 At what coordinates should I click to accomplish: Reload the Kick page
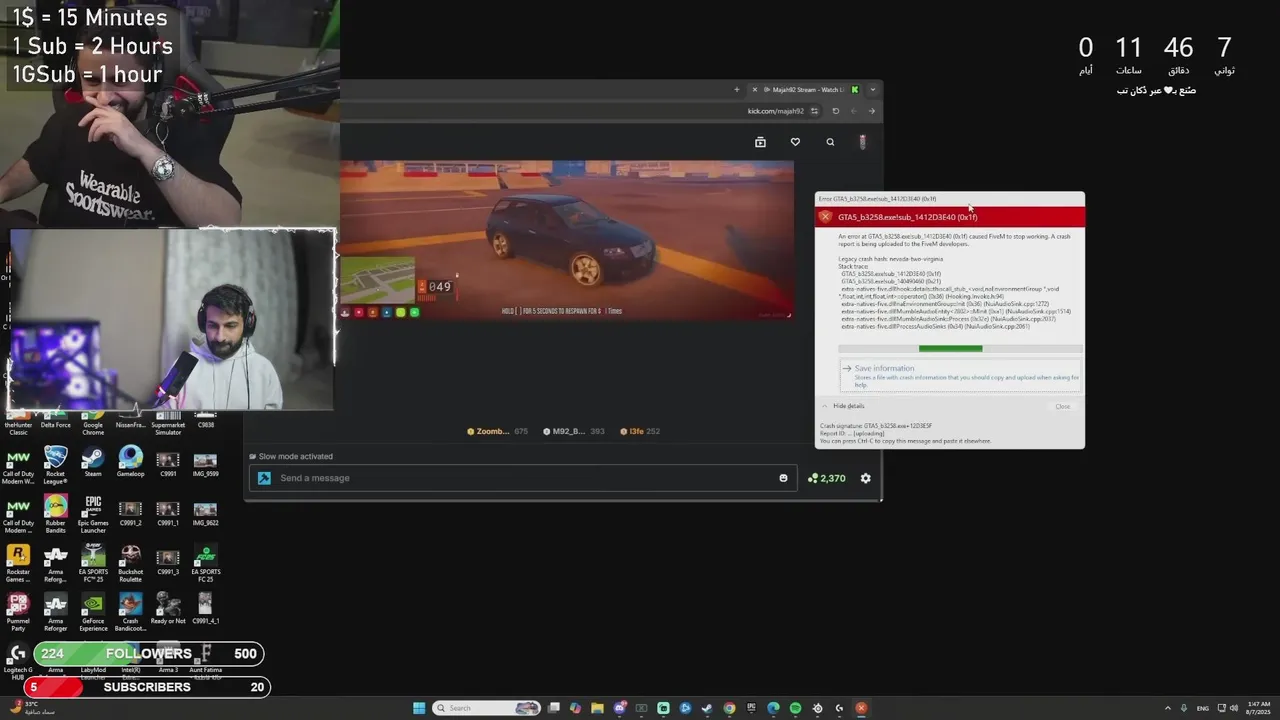[x=836, y=111]
